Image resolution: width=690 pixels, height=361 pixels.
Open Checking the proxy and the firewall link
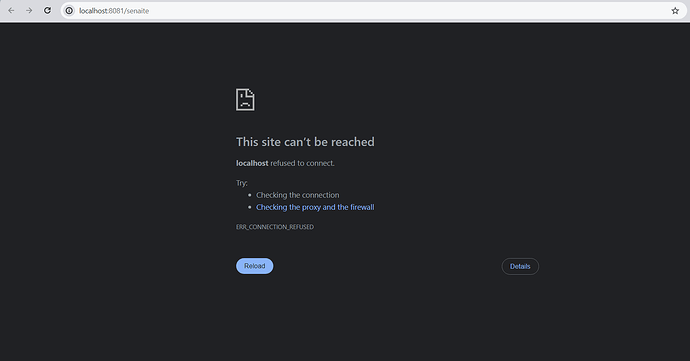click(315, 207)
